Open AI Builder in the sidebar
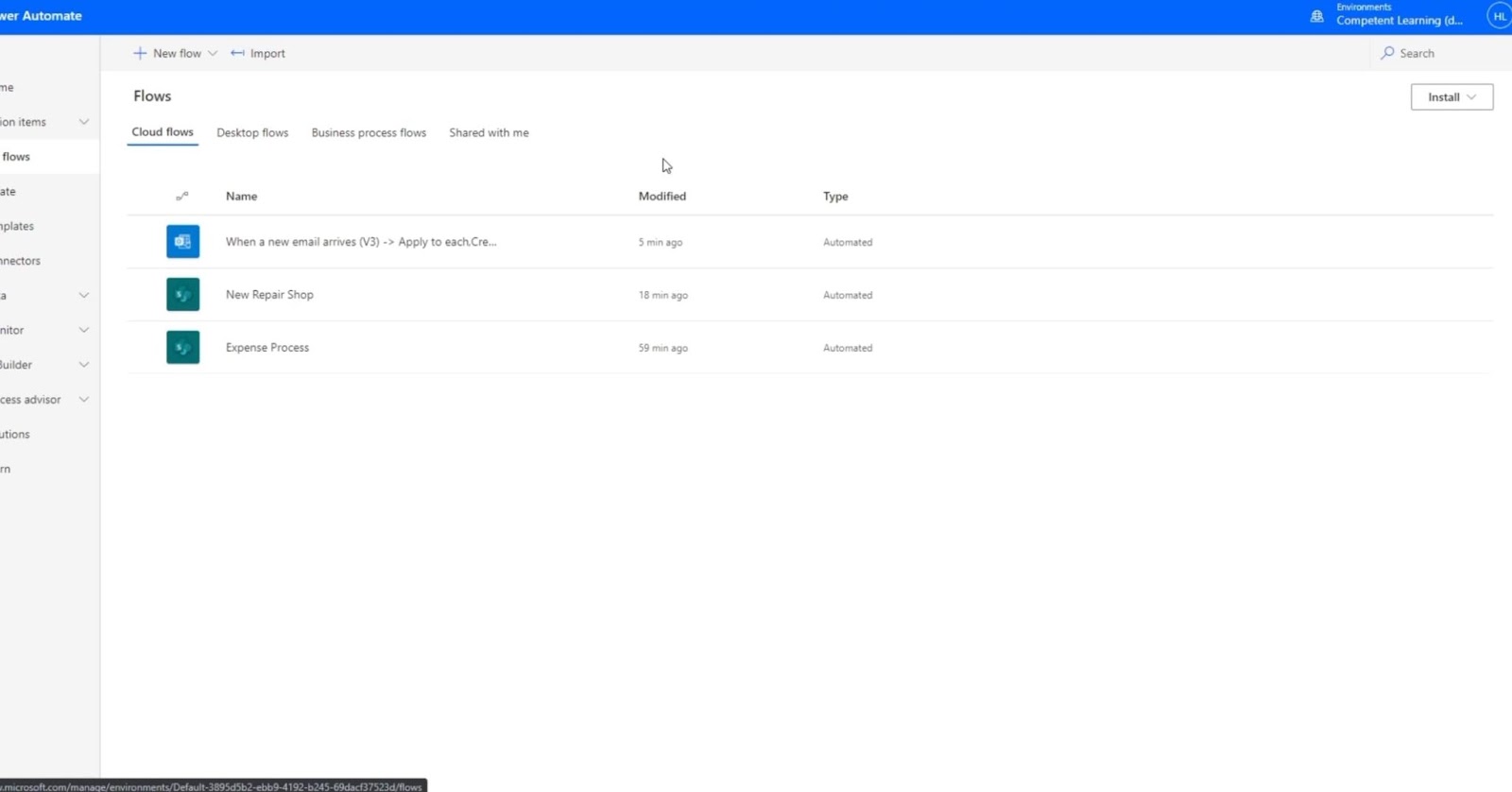The height and width of the screenshot is (792, 1512). [16, 365]
